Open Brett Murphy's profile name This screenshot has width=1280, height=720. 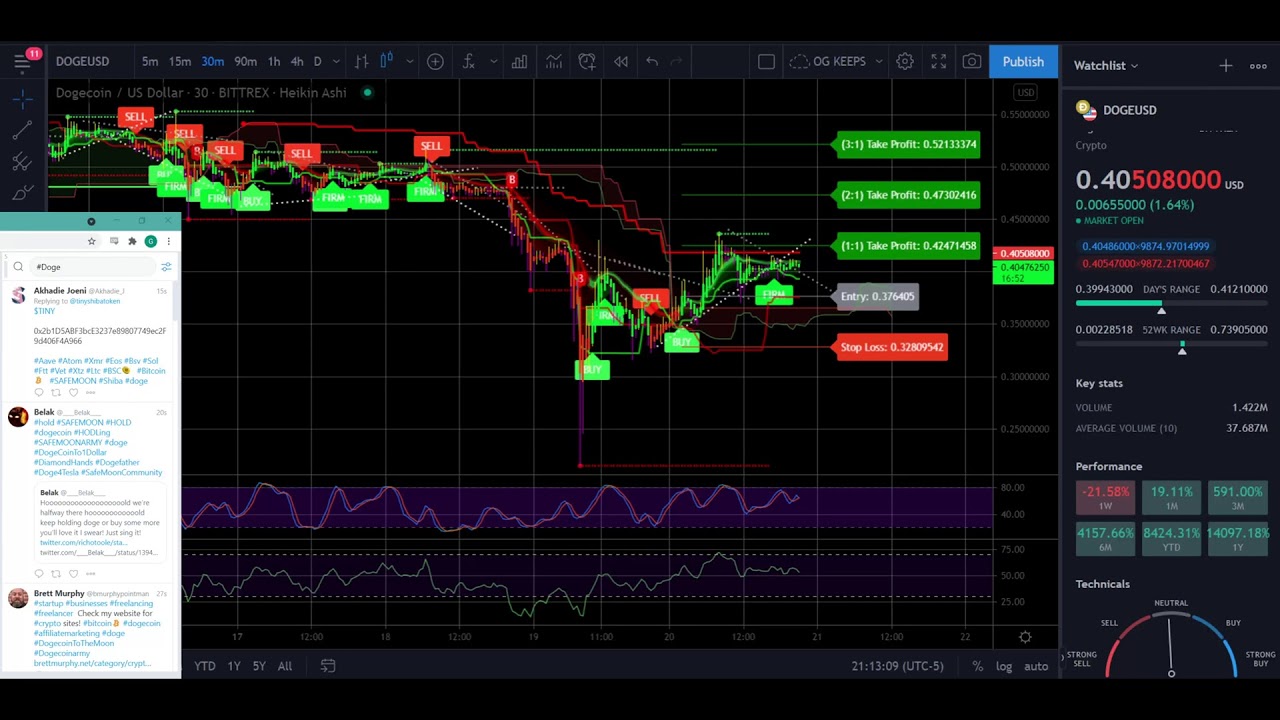coord(59,593)
